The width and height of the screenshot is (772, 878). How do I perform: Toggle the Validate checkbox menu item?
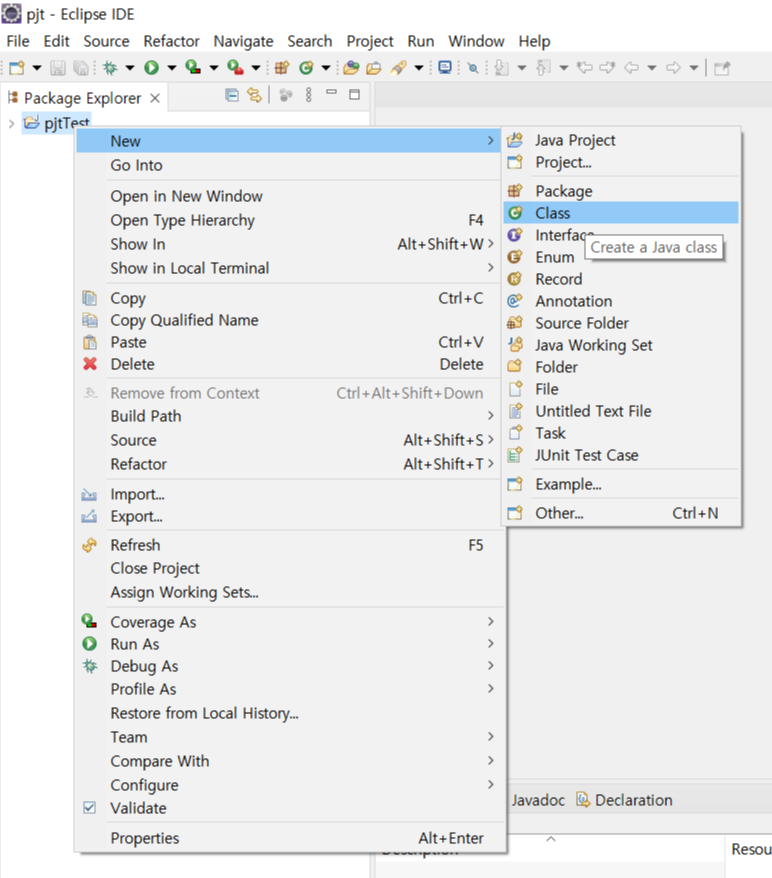pos(288,808)
